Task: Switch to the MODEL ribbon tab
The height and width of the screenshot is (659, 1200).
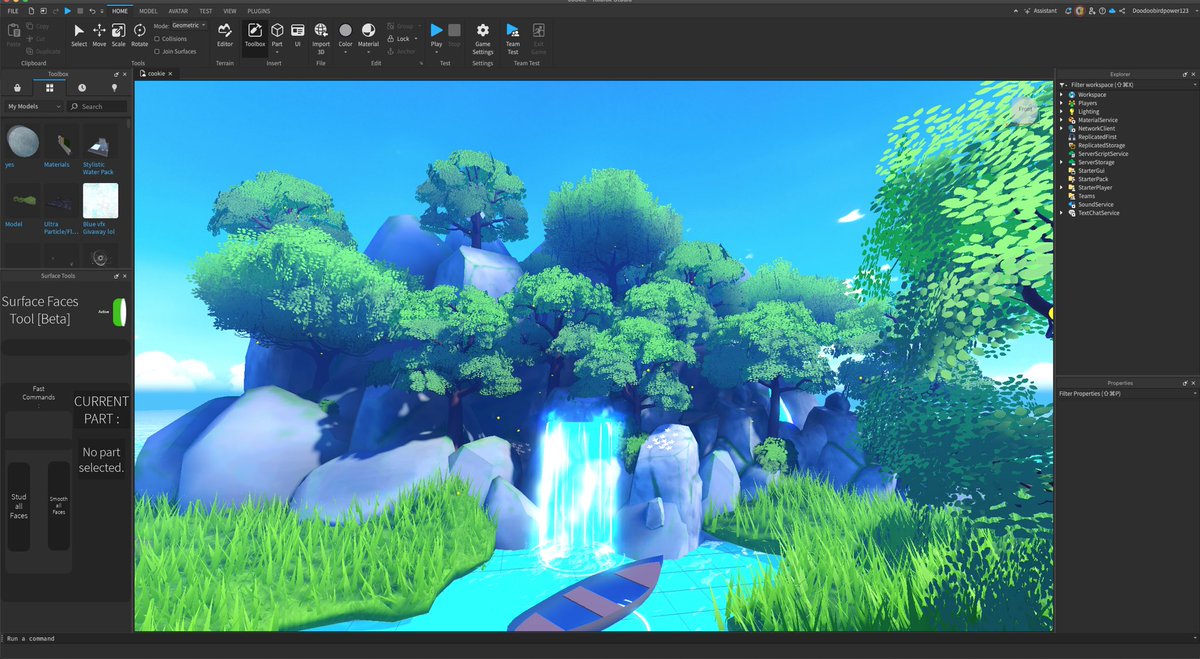Action: point(148,10)
